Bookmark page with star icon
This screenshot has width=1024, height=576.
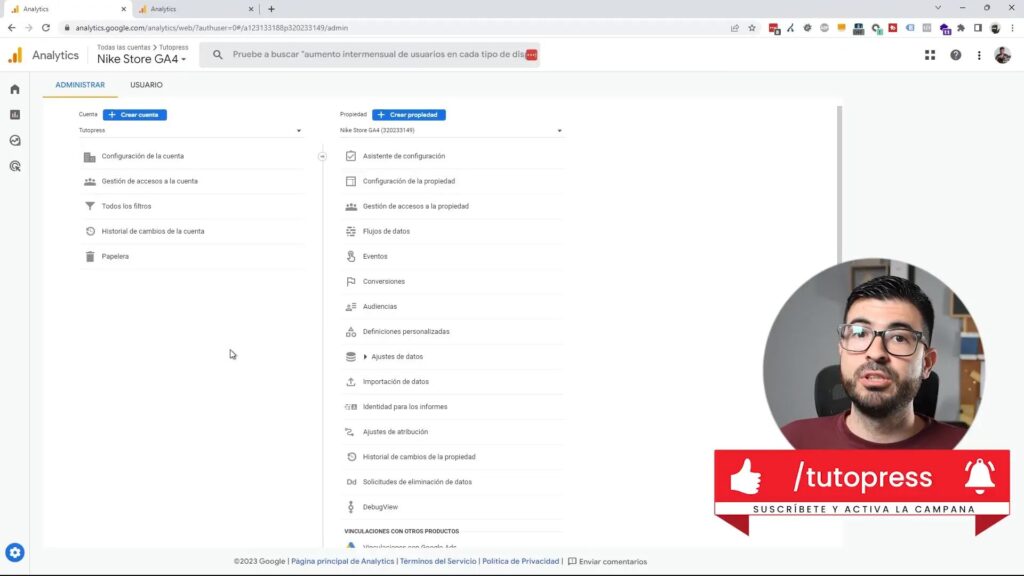point(752,28)
